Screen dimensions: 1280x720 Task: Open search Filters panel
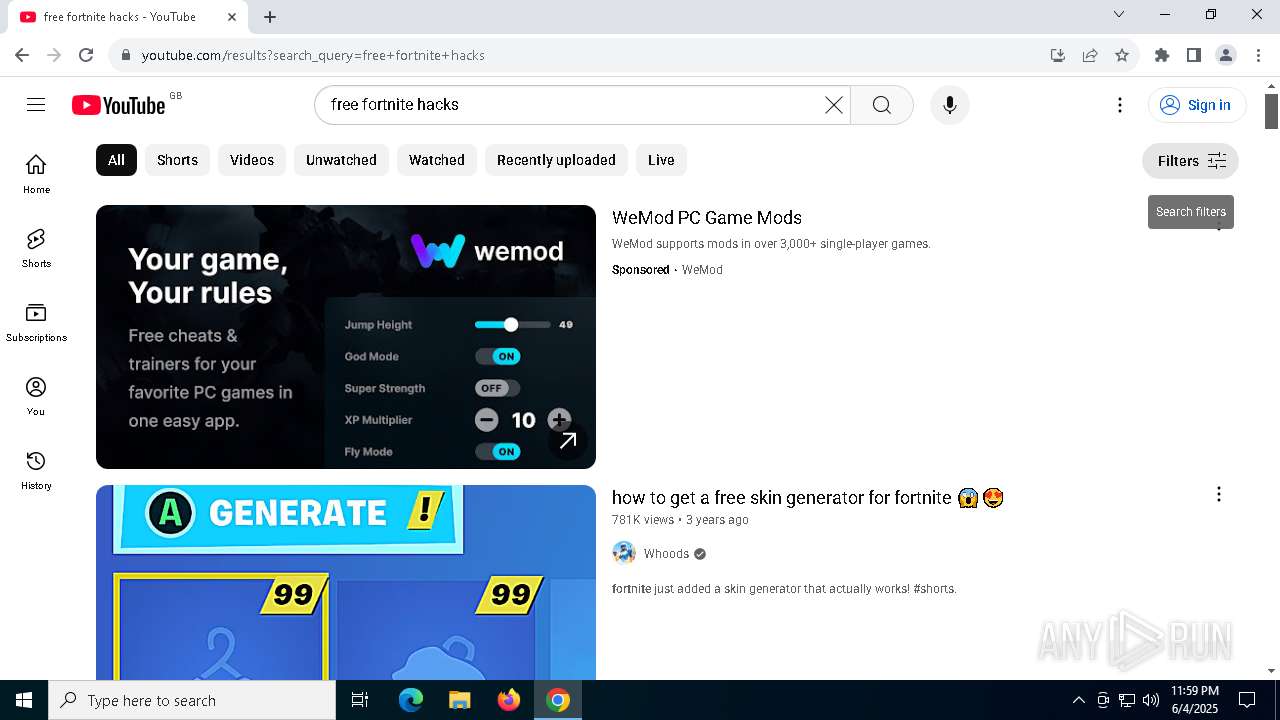point(1190,161)
